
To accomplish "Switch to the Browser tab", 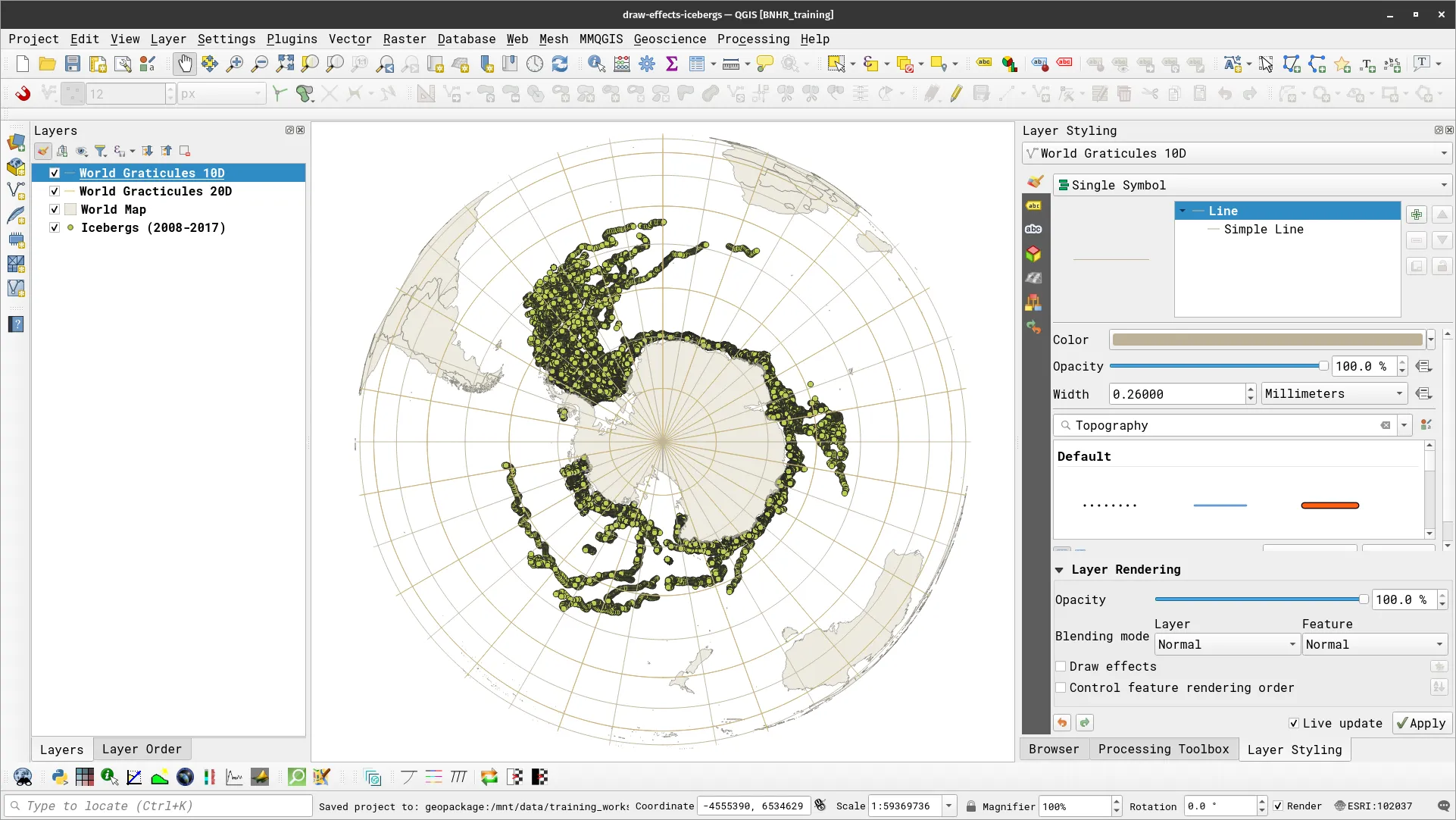I will click(x=1053, y=749).
